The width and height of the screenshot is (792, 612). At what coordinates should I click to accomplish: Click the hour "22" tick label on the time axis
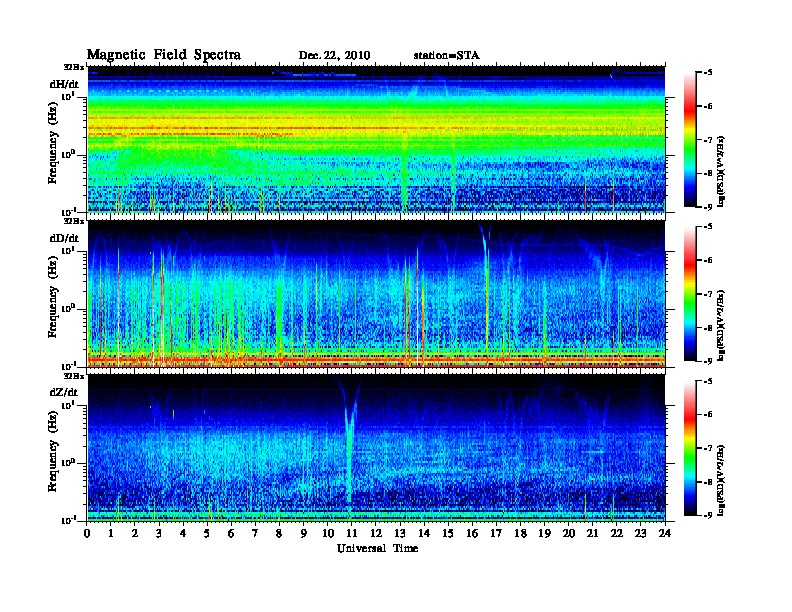coord(617,533)
